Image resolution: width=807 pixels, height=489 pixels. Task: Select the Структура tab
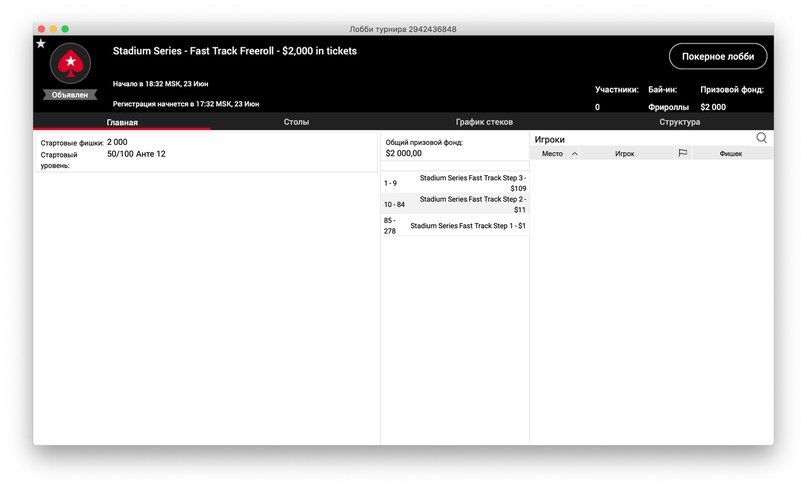pos(679,122)
